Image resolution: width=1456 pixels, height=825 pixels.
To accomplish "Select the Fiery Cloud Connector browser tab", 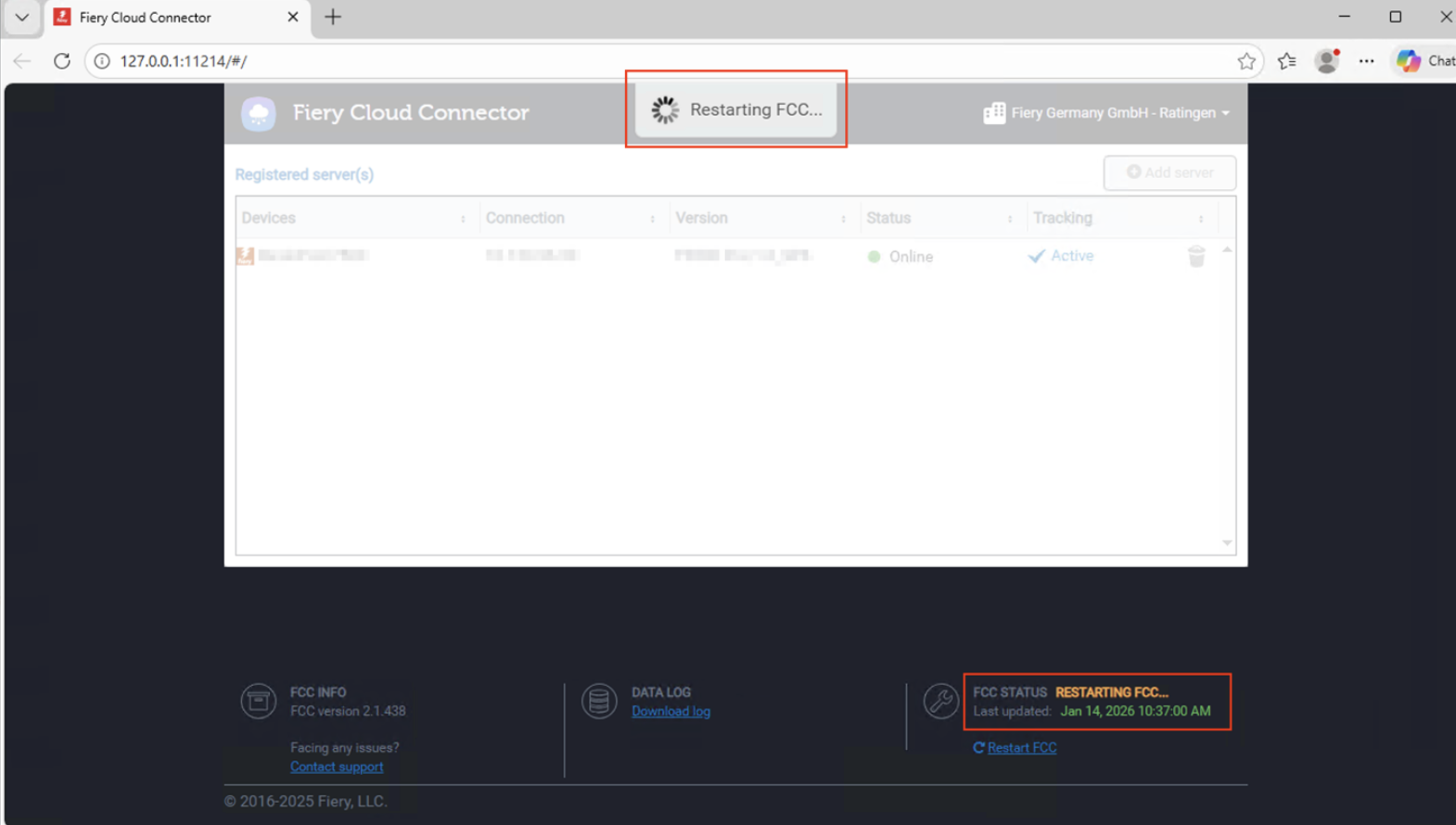I will (x=176, y=17).
